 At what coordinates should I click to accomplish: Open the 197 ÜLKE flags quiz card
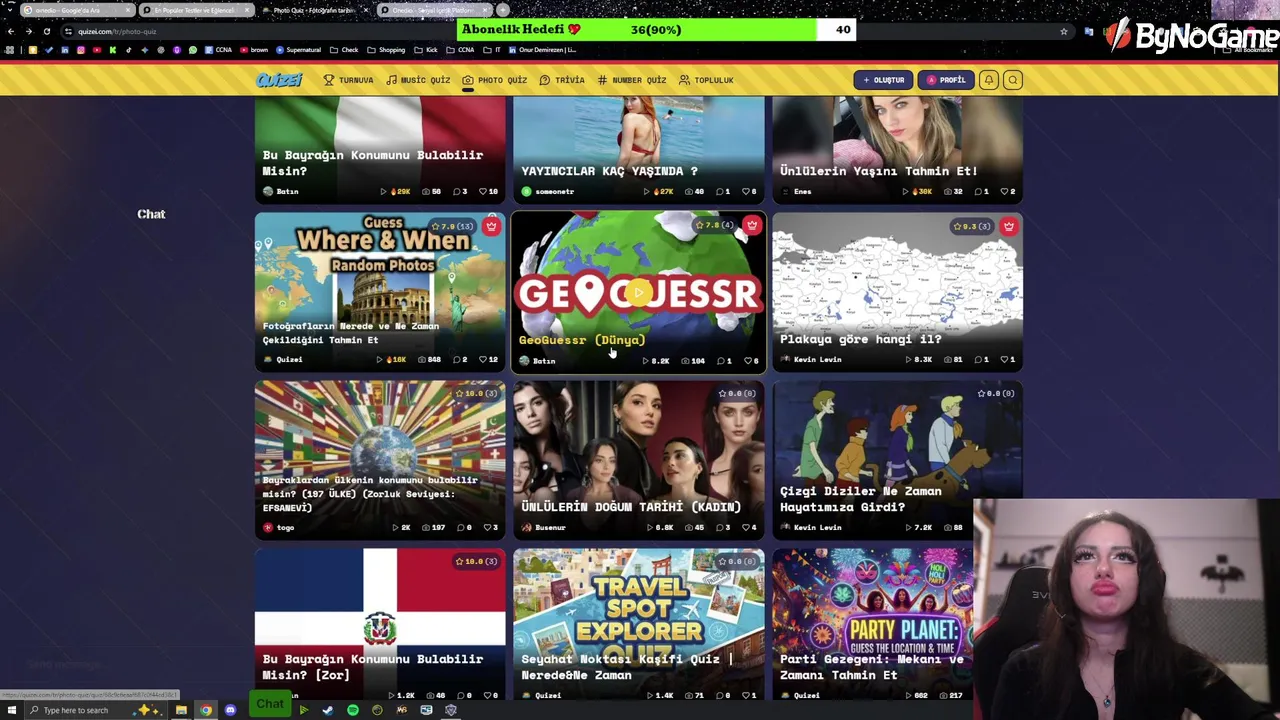(380, 460)
